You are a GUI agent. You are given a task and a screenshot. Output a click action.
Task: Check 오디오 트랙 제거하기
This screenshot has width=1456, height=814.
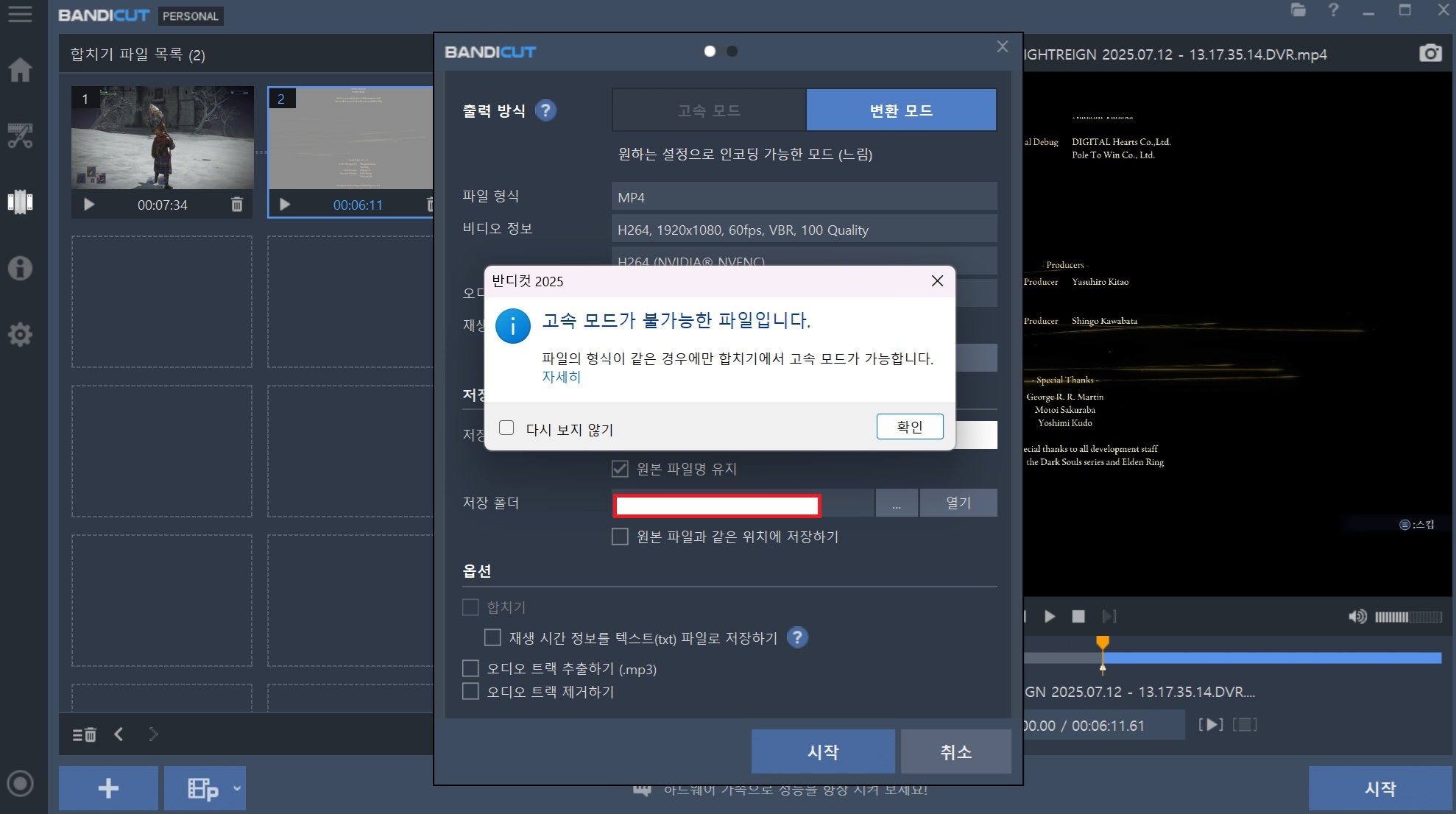470,691
